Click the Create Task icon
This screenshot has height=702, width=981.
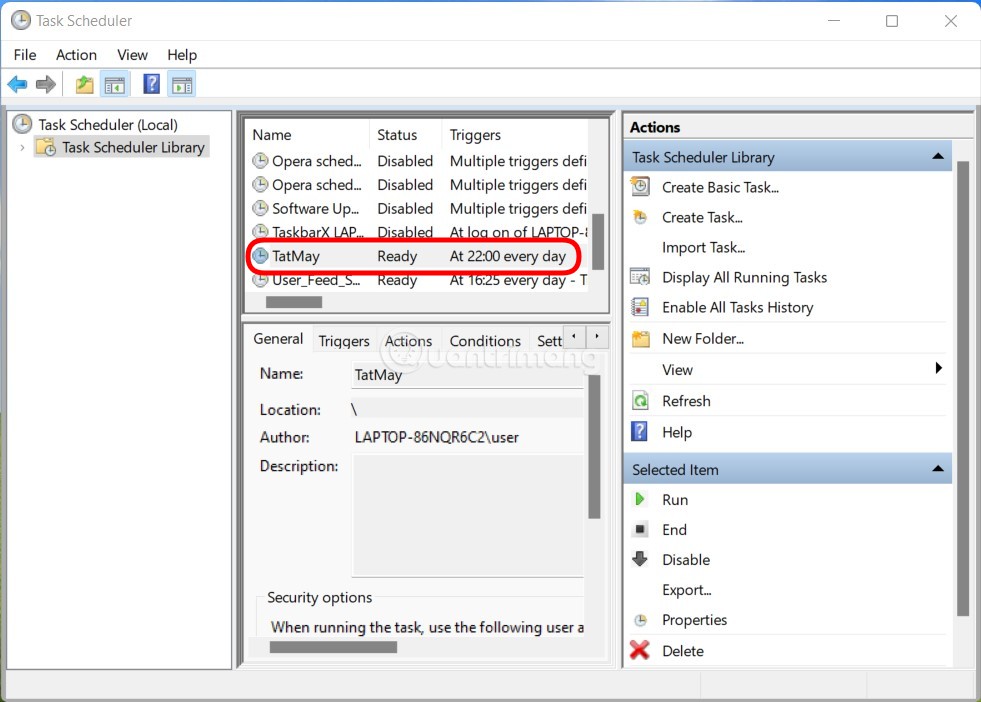tap(640, 217)
